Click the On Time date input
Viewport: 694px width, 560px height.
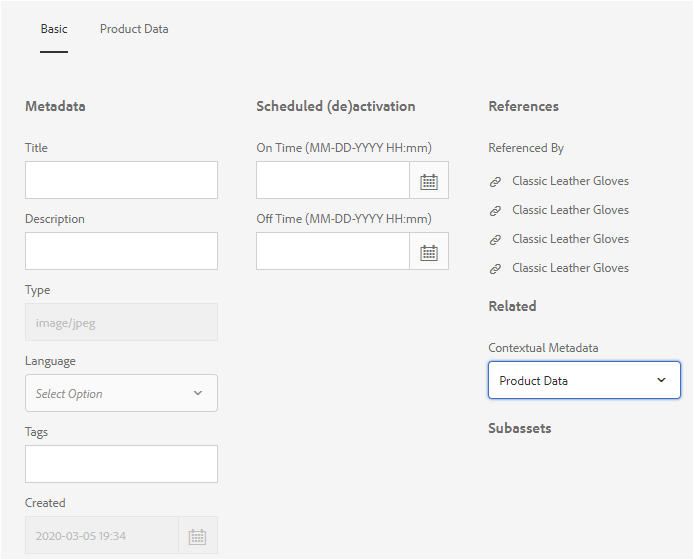(x=333, y=181)
